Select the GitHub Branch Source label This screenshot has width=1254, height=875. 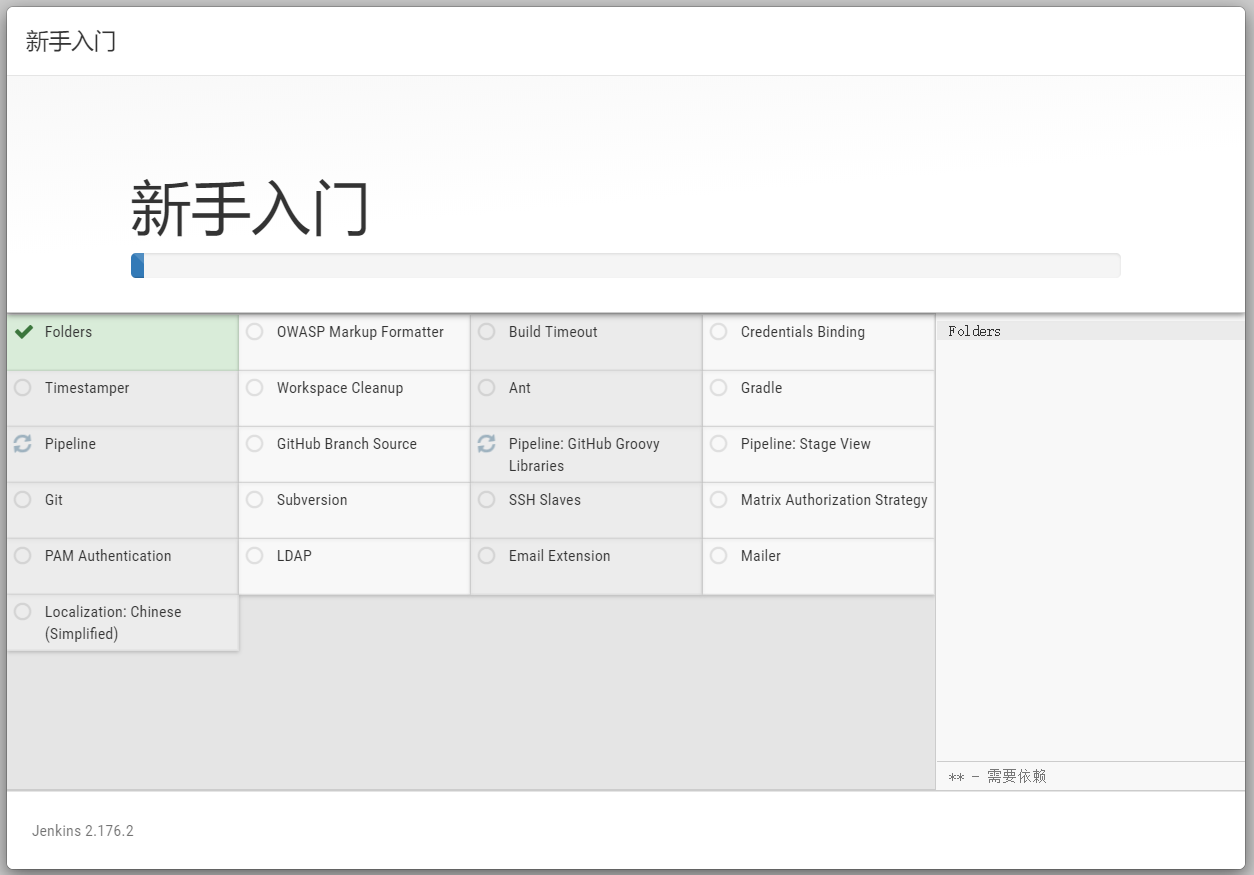(347, 444)
